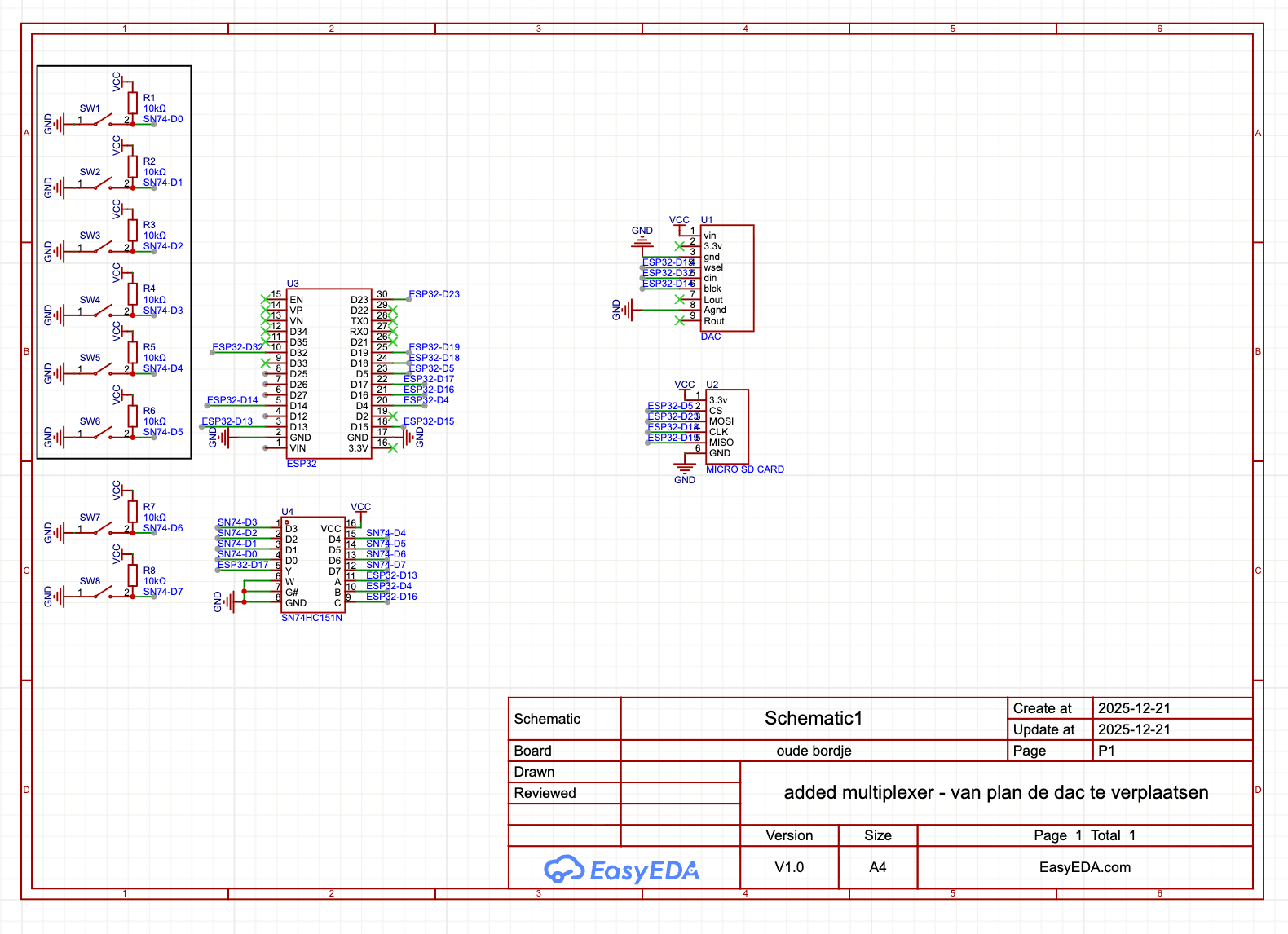The height and width of the screenshot is (934, 1288).
Task: Select the MICRO SD CARD U2 symbol
Action: (x=727, y=426)
